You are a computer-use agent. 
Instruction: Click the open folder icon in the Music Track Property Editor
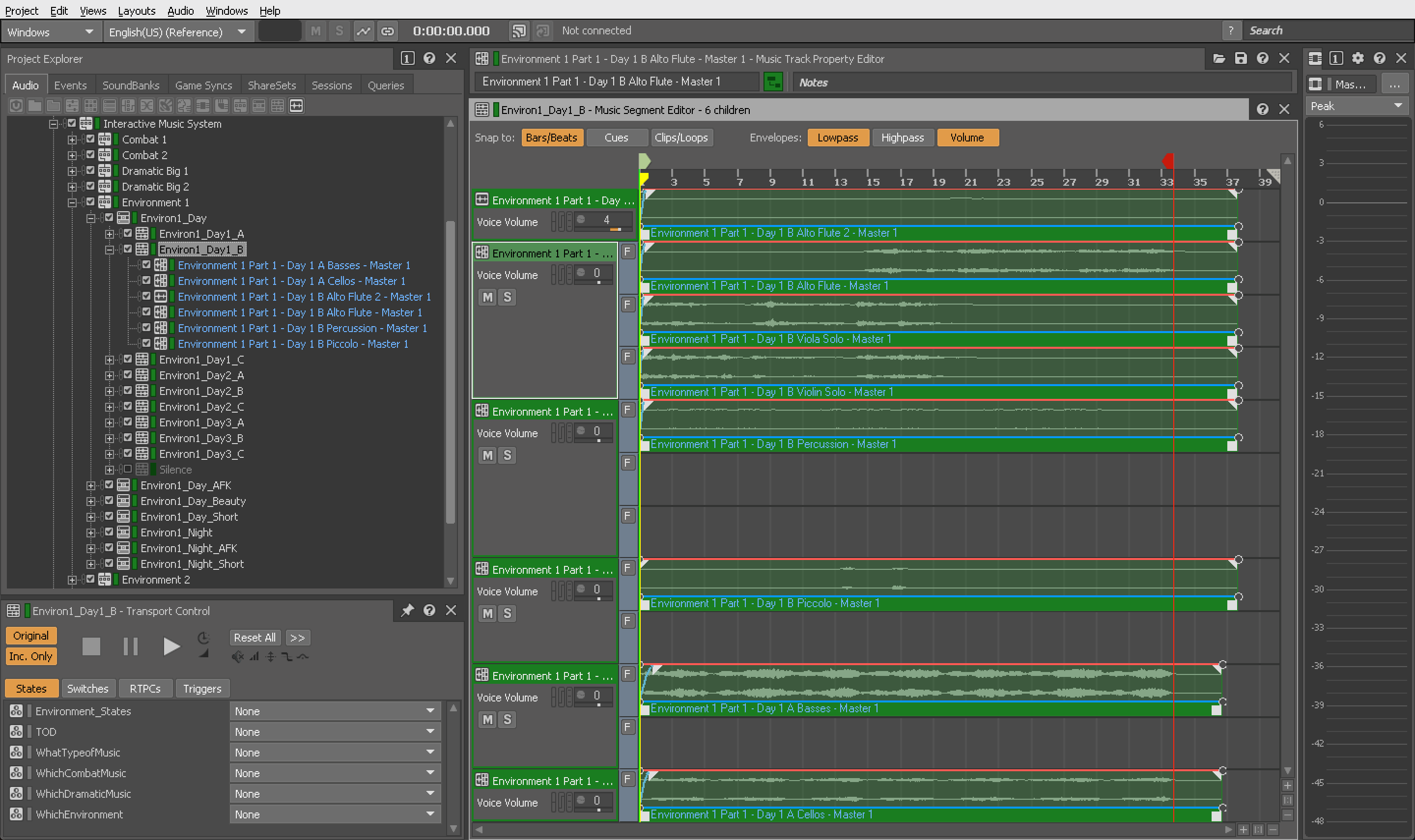[1219, 58]
